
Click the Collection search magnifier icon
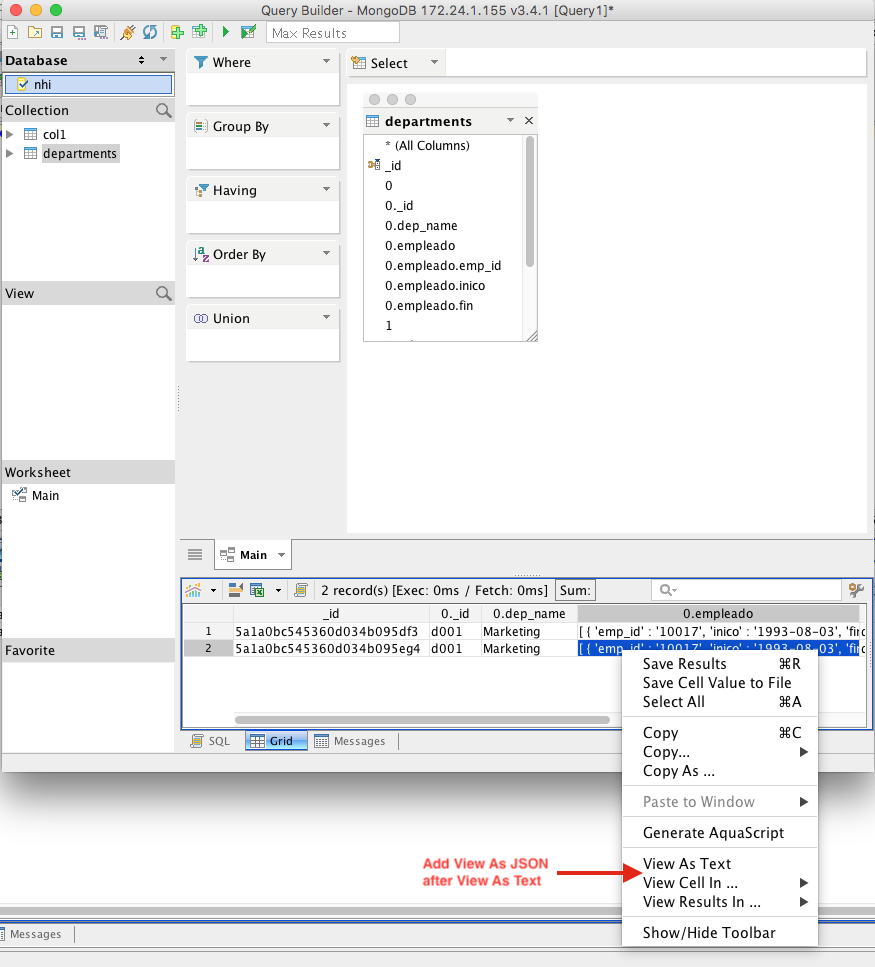click(163, 110)
